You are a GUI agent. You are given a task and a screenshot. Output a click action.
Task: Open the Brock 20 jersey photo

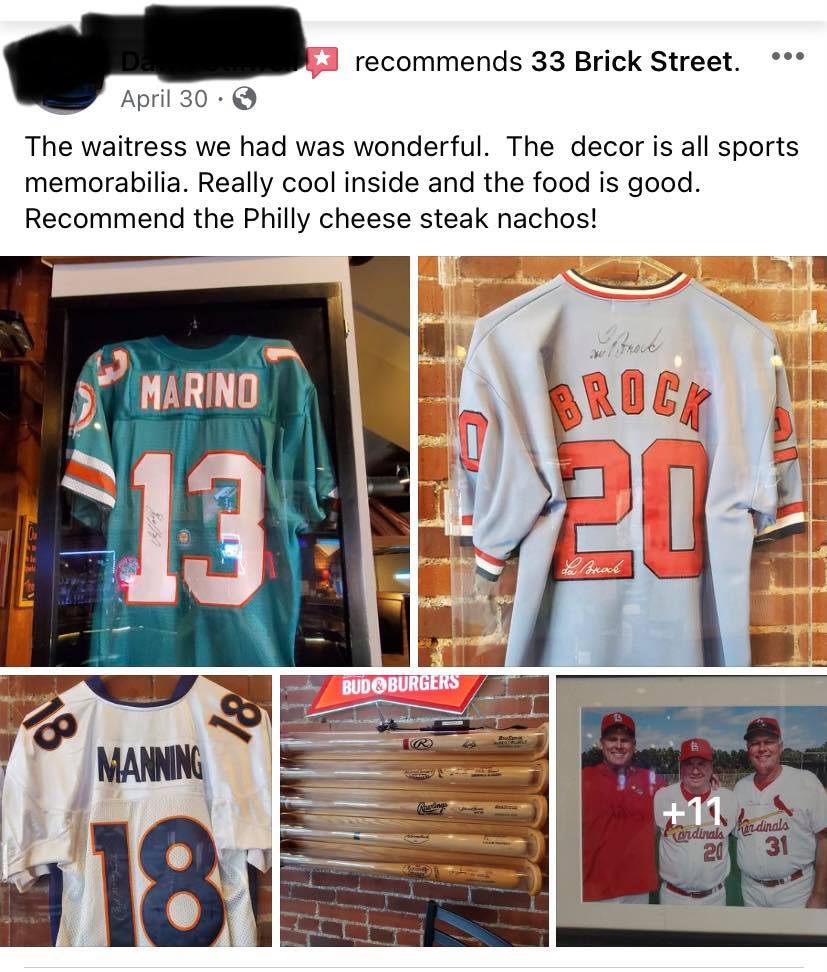click(622, 461)
